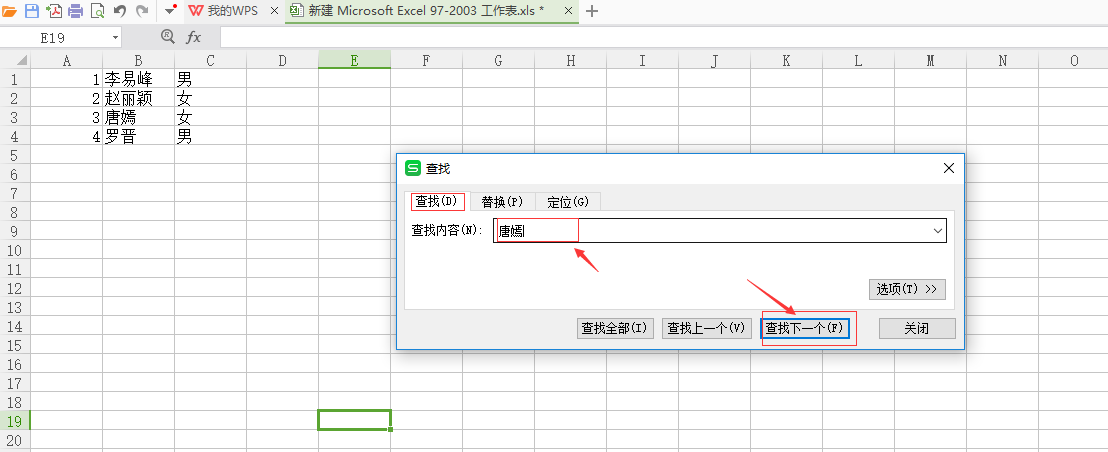
Task: Select column C header
Action: (211, 61)
